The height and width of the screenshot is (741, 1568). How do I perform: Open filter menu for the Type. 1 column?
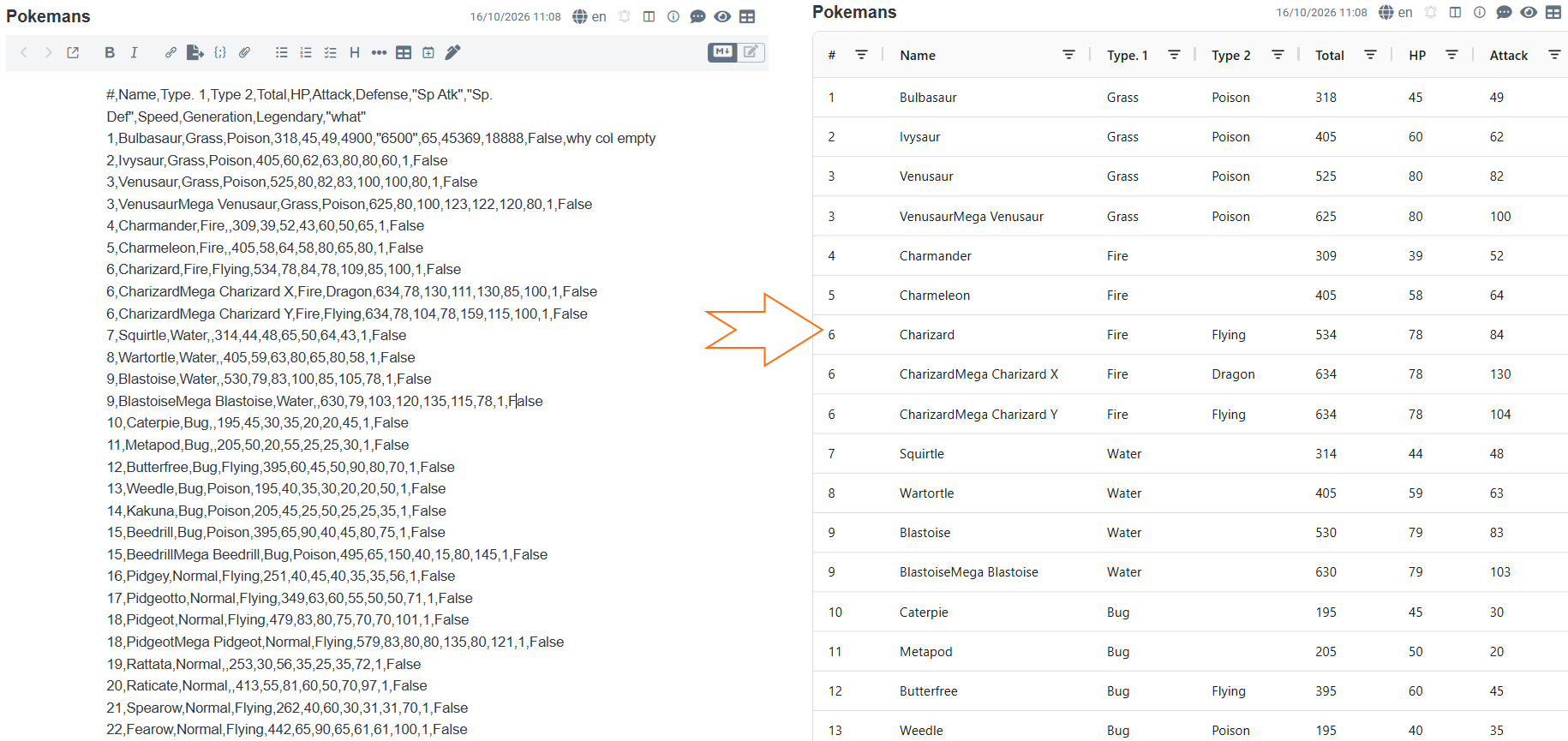(1175, 55)
